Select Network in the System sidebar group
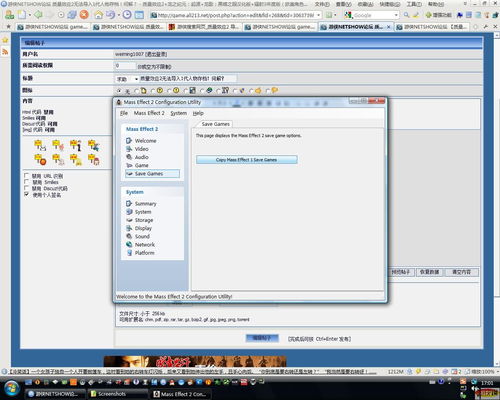 coord(140,245)
